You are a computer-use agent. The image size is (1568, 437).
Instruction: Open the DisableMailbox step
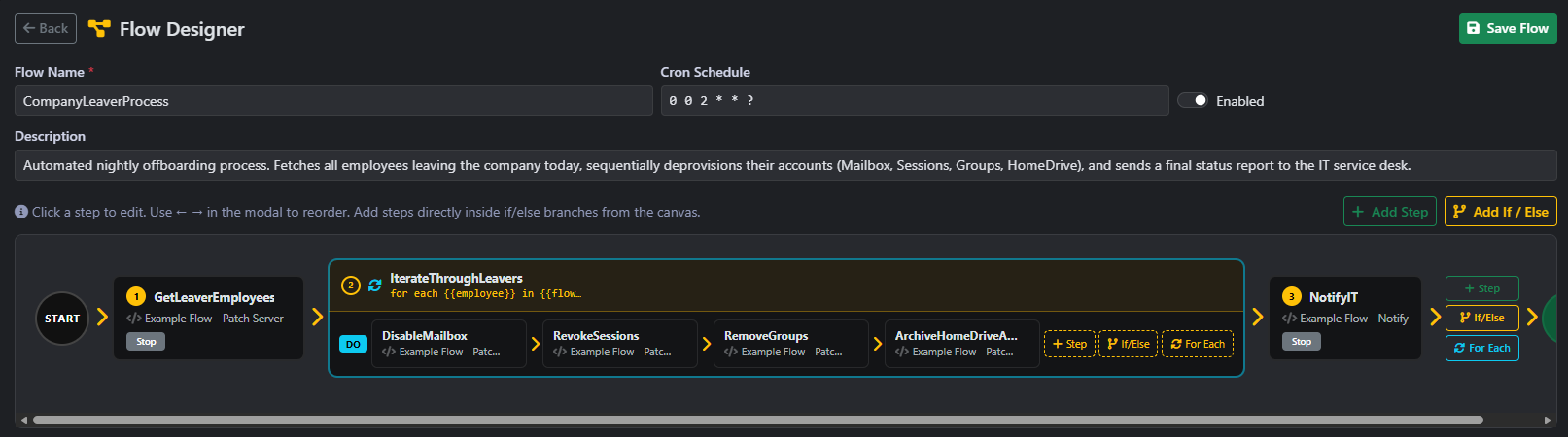449,344
